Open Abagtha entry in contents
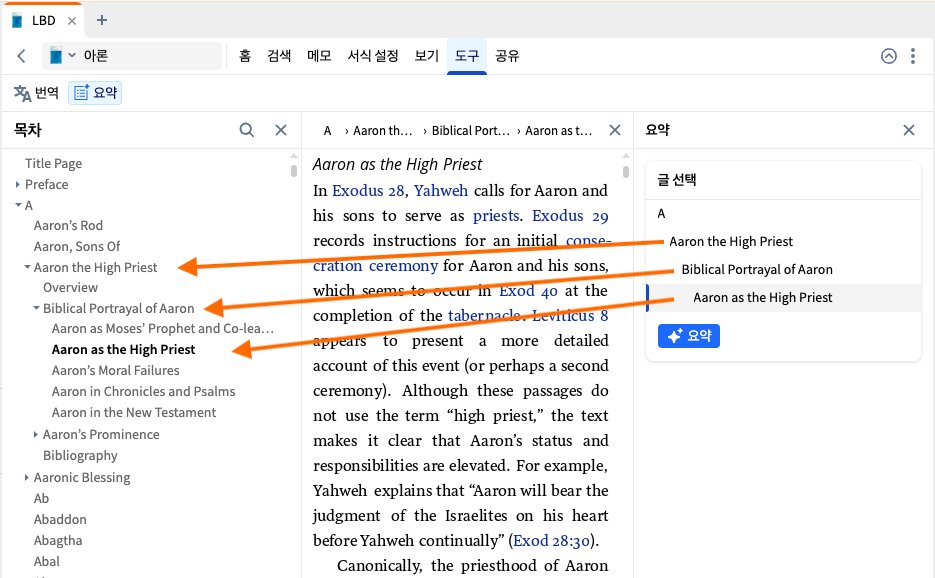This screenshot has width=935, height=578. [x=58, y=540]
